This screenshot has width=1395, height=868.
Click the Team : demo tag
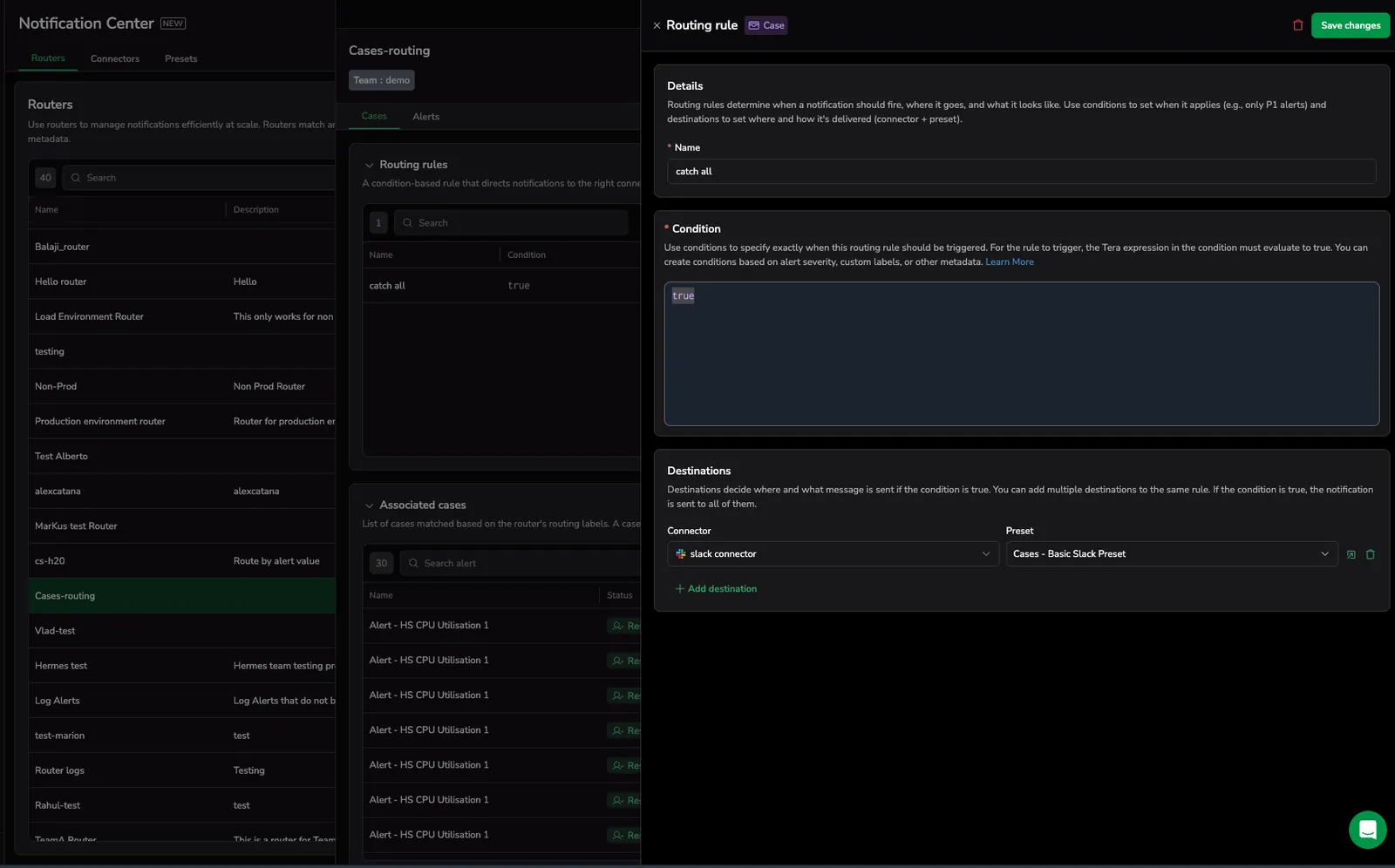click(382, 80)
